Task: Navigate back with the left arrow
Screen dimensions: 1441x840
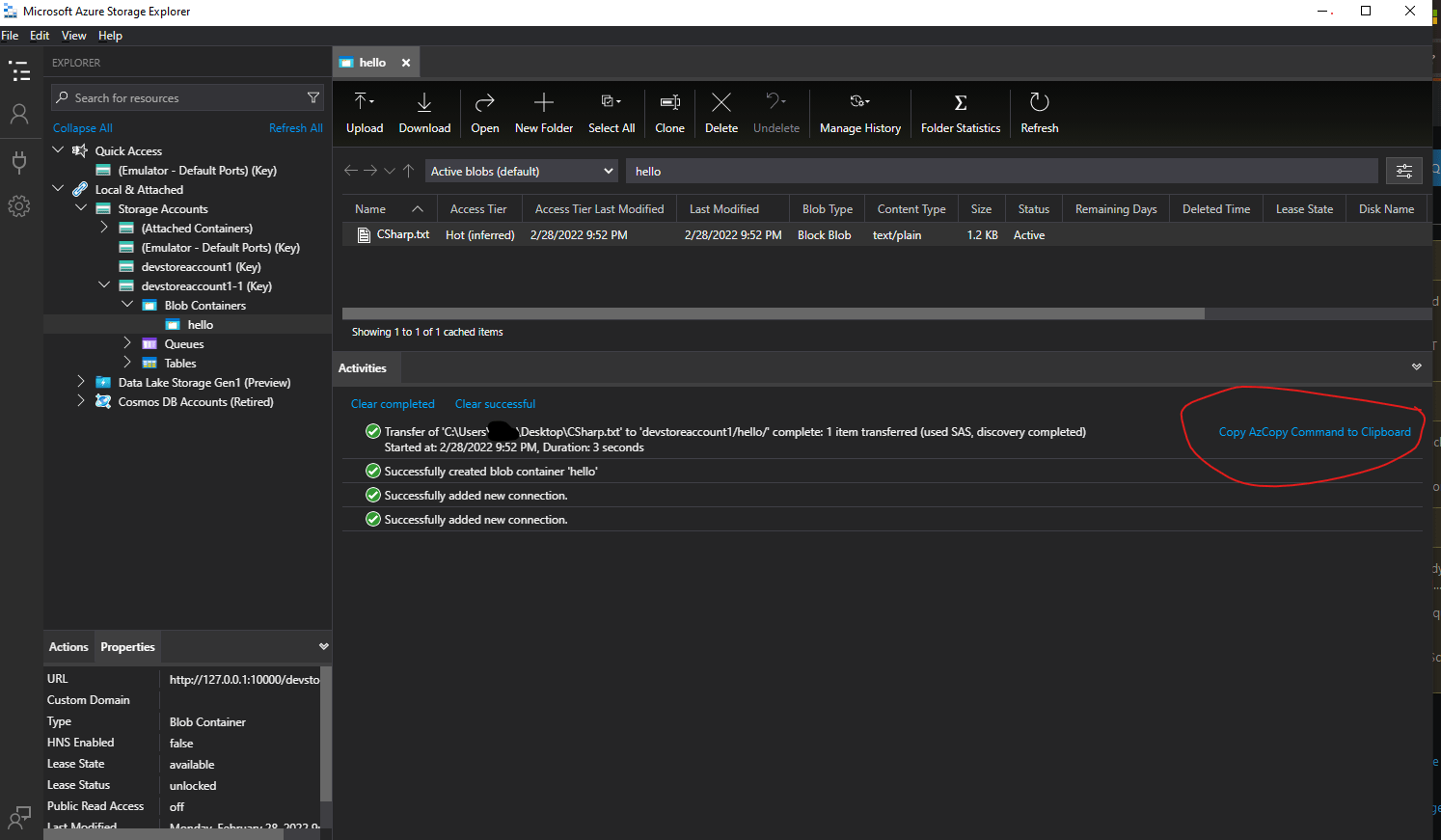Action: (x=351, y=171)
